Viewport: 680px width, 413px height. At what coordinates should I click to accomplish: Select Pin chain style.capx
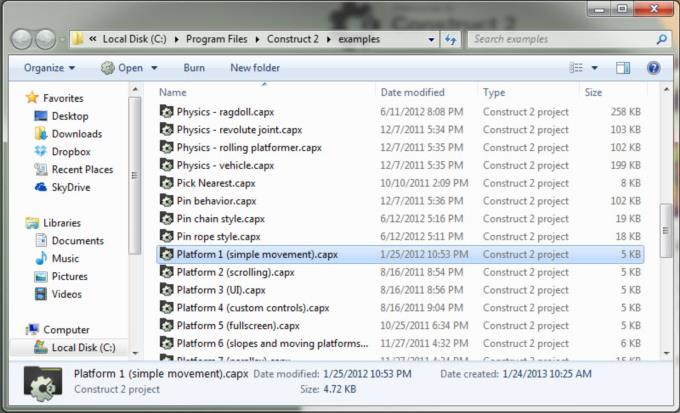coord(220,219)
